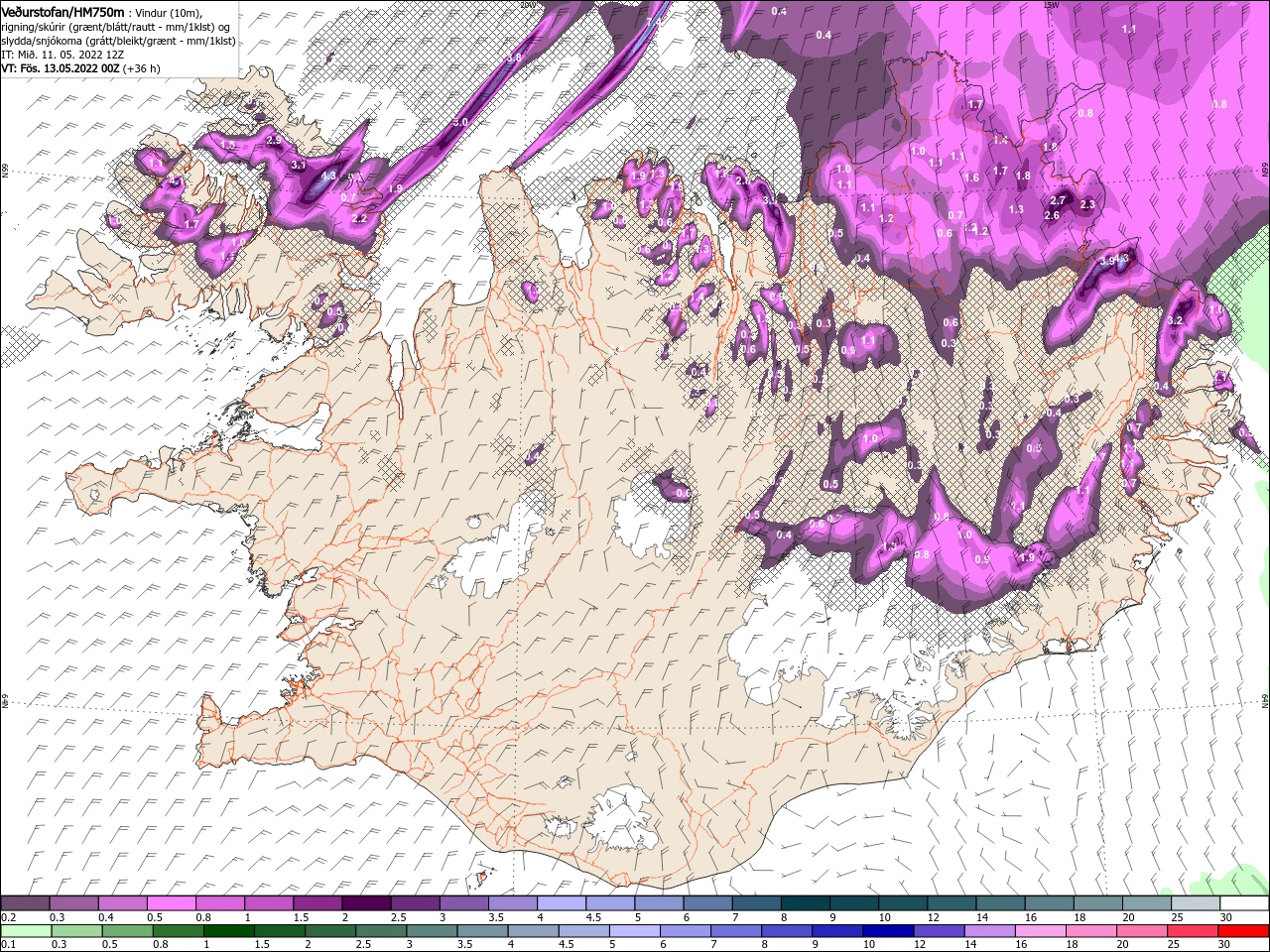Viewport: 1270px width, 952px height.
Task: Click the 'VT: Fös. 13.05.2022 00Z' valid time
Action: pyautogui.click(x=60, y=68)
